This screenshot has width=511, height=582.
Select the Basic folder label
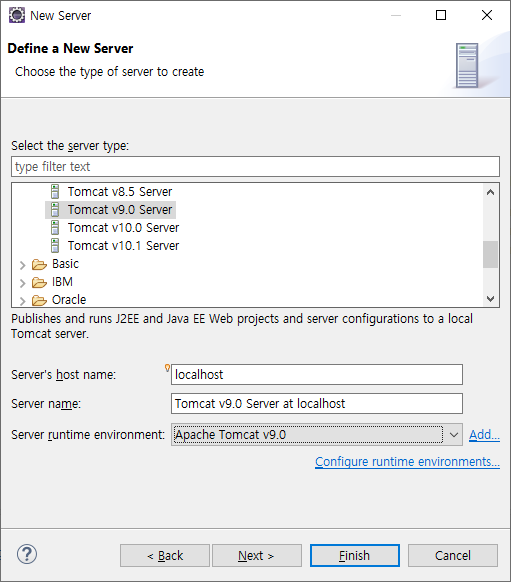[65, 264]
